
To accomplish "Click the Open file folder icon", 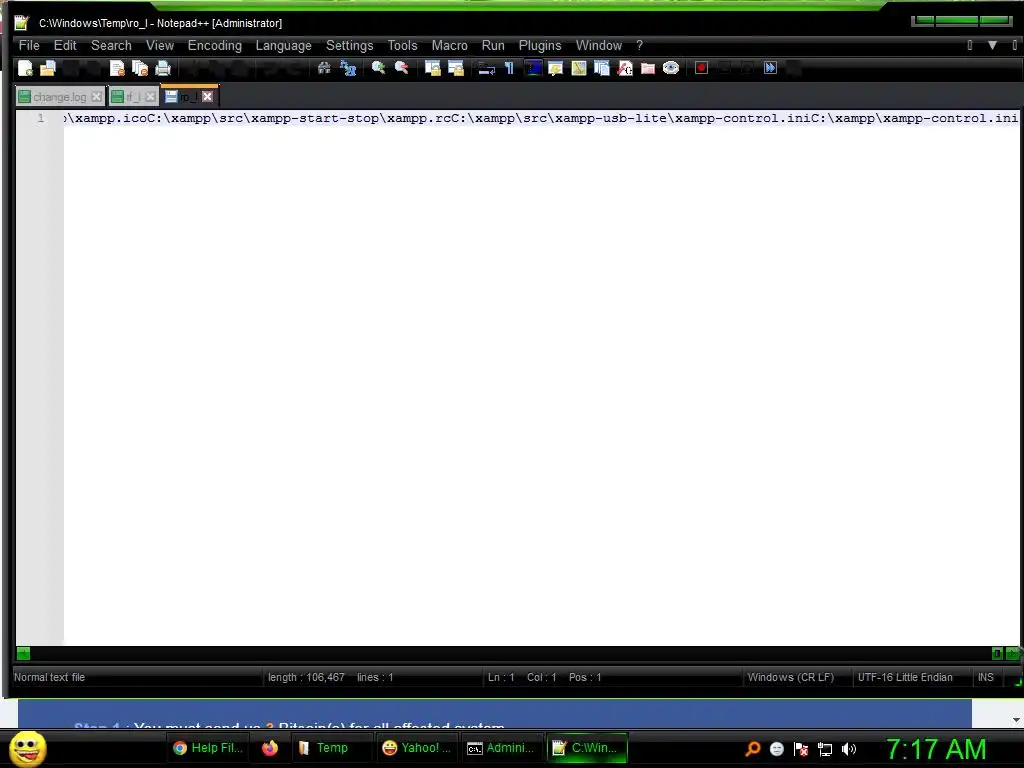I will coord(48,68).
